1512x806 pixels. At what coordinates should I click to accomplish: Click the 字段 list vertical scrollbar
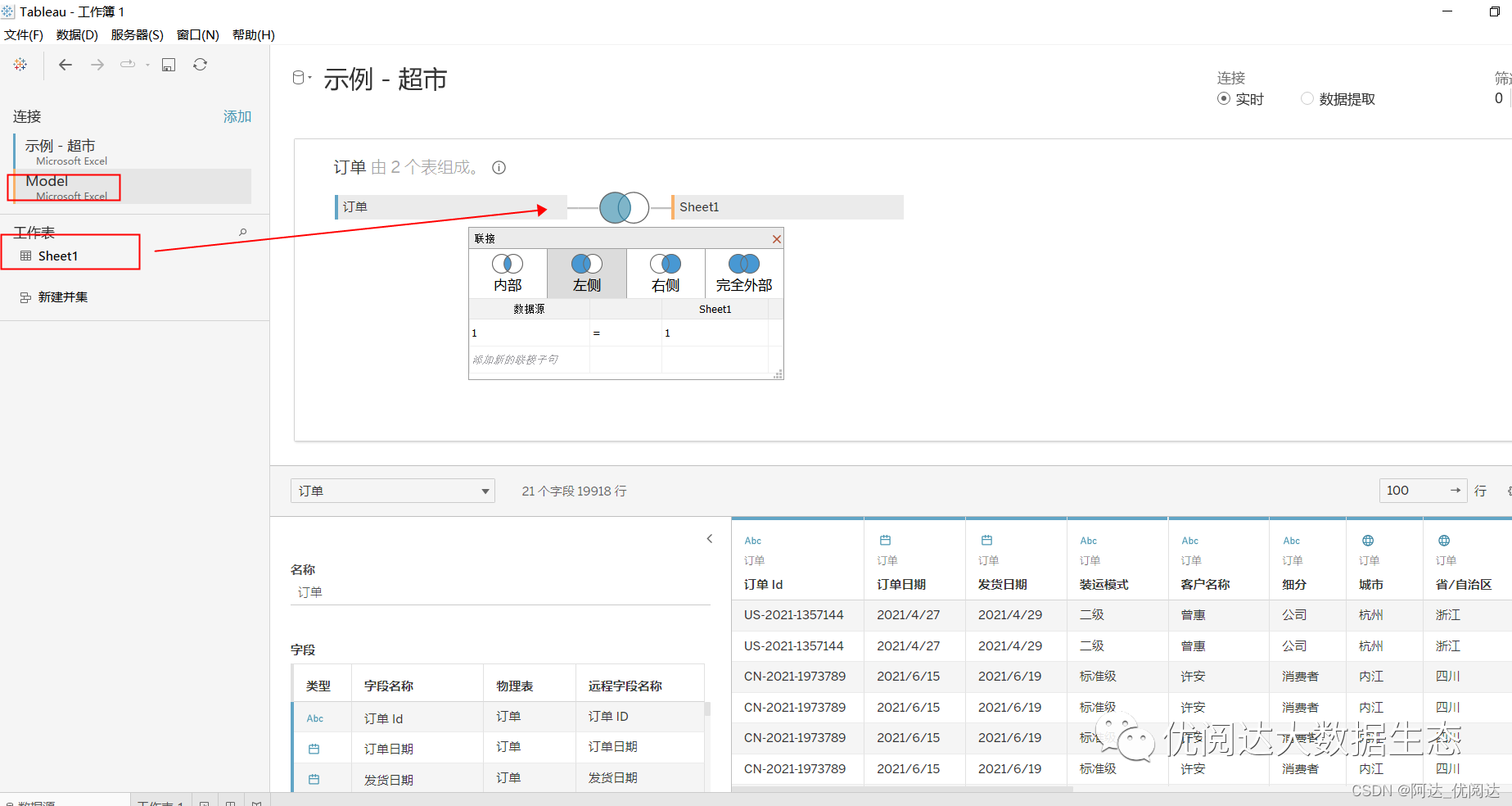click(x=707, y=709)
